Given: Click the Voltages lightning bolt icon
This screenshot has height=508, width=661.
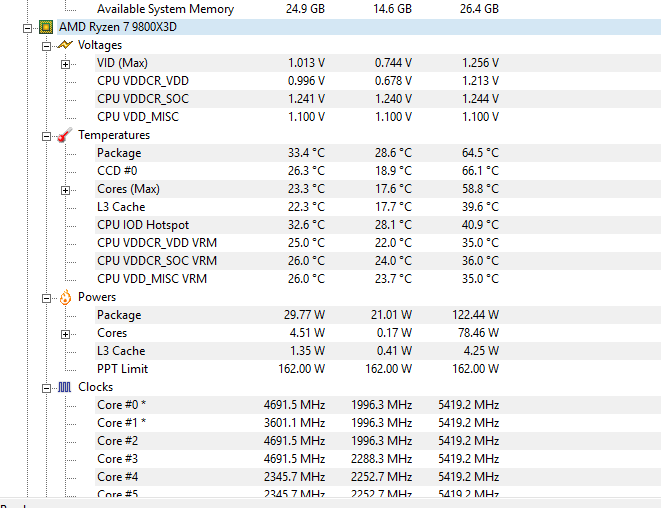Looking at the screenshot, I should 65,45.
